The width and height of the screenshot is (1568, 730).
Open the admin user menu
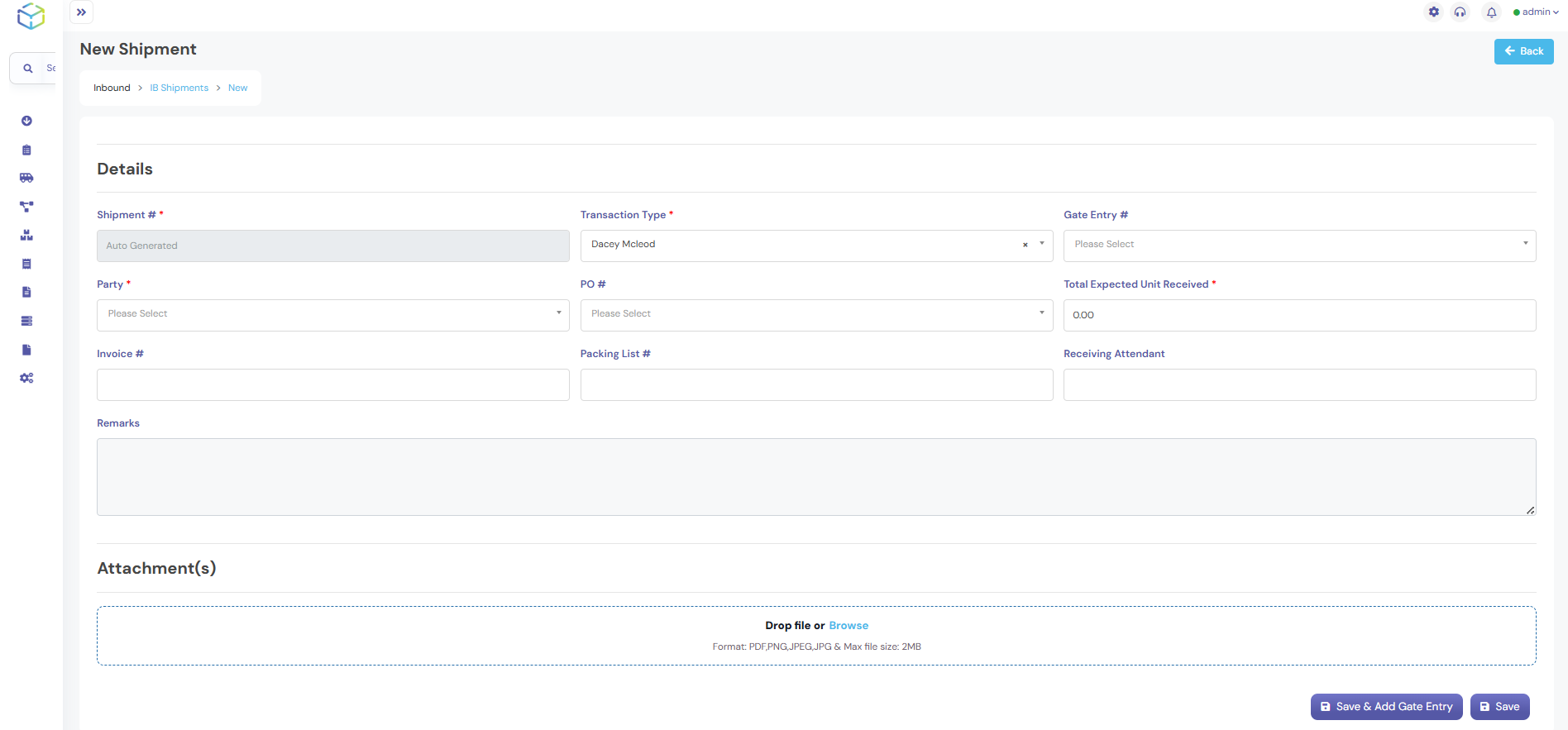(1536, 12)
